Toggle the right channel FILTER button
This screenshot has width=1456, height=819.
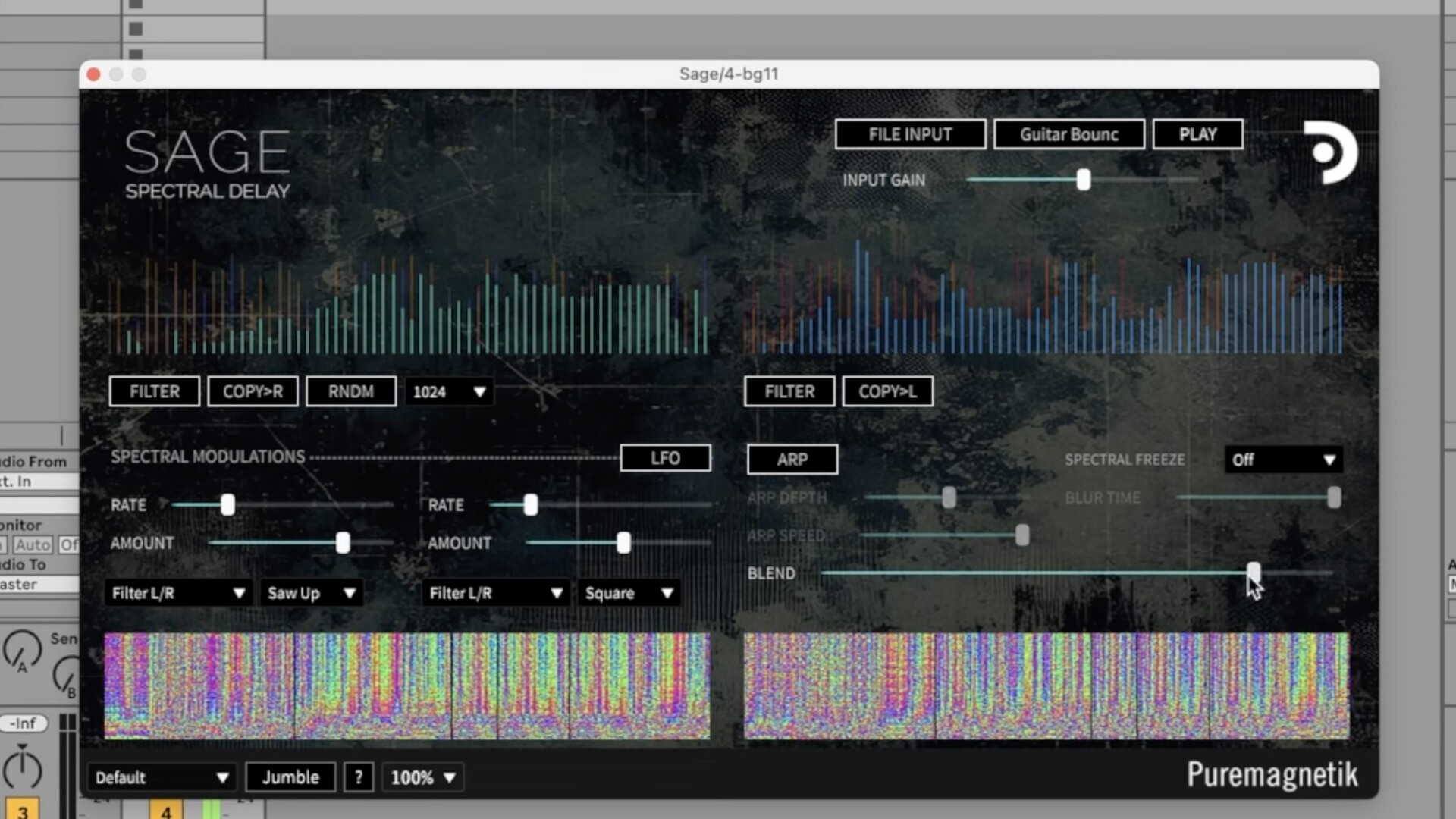point(789,391)
